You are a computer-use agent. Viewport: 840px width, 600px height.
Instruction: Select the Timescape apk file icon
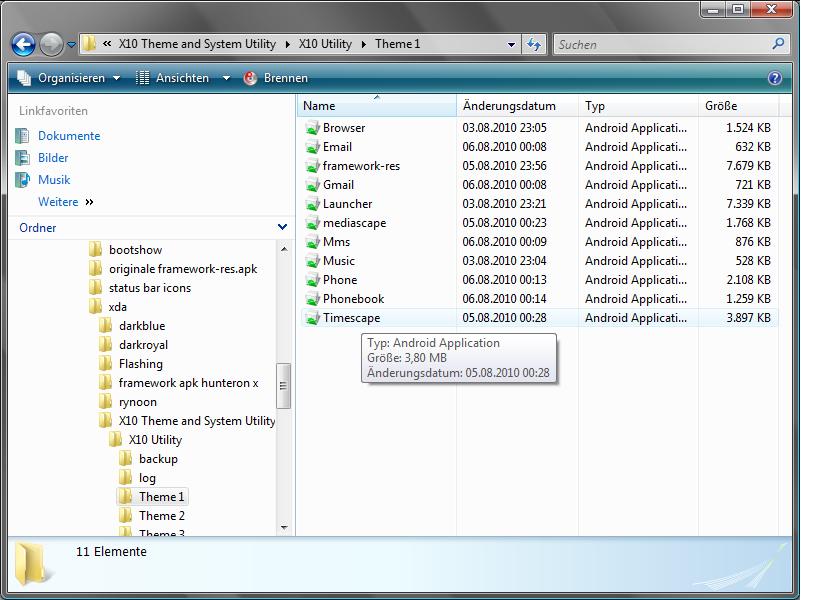(312, 319)
